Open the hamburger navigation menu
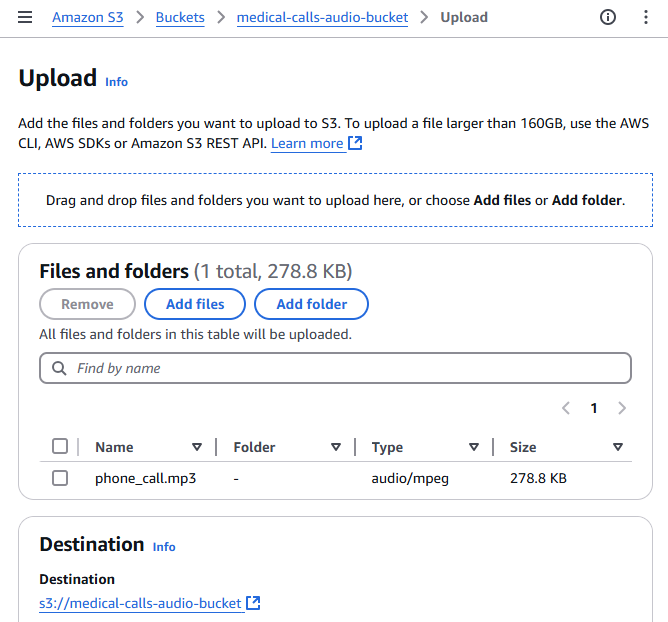The width and height of the screenshot is (668, 622). tap(25, 17)
